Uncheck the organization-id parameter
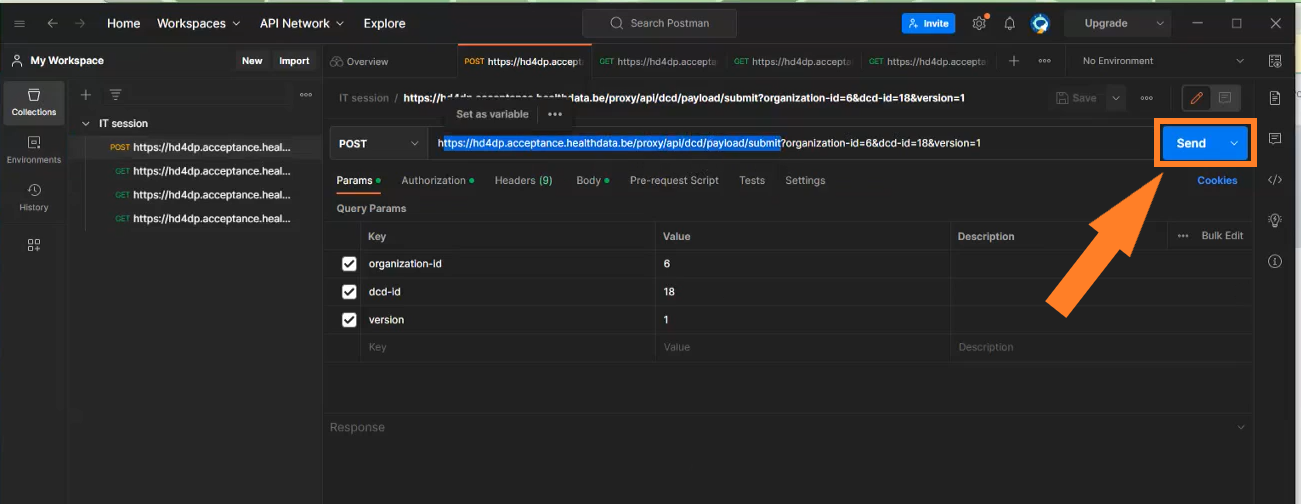This screenshot has width=1301, height=504. [x=349, y=264]
